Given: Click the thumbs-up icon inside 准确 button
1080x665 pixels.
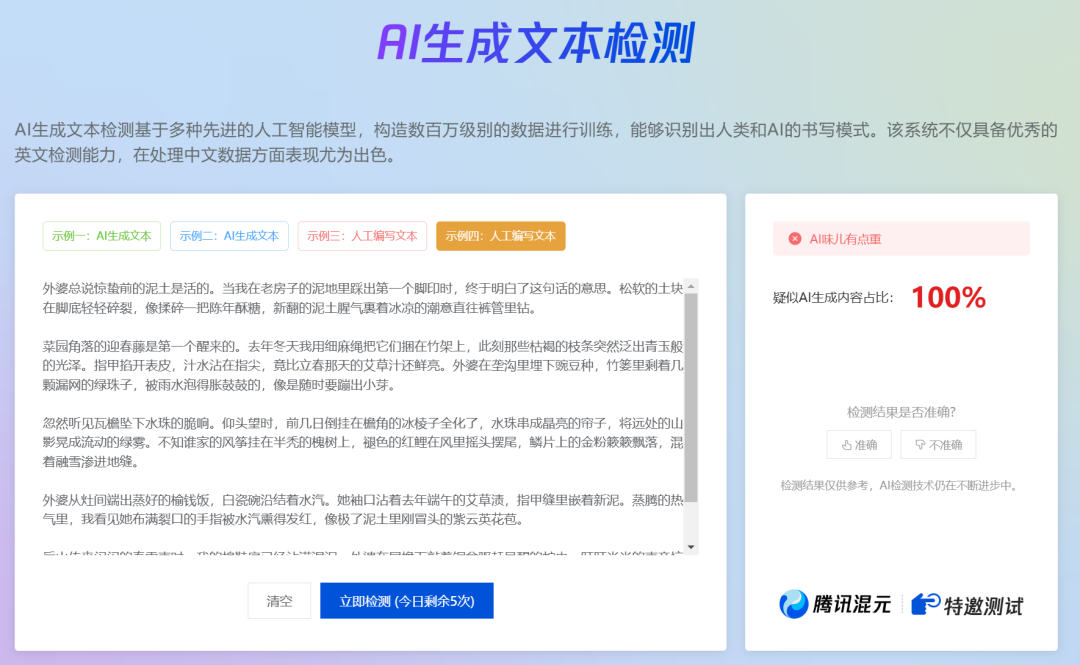Looking at the screenshot, I should 846,444.
